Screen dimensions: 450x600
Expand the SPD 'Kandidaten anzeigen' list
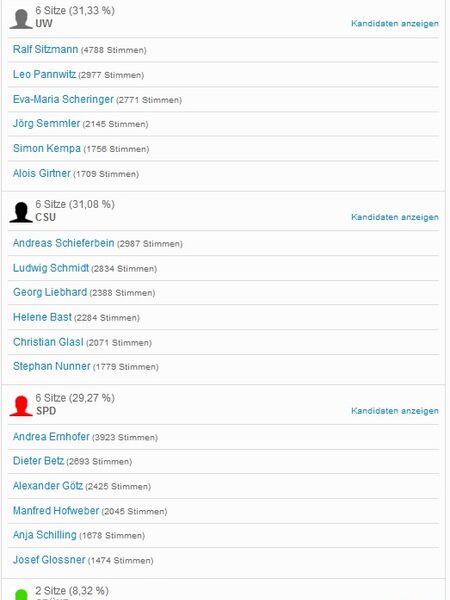(x=395, y=411)
